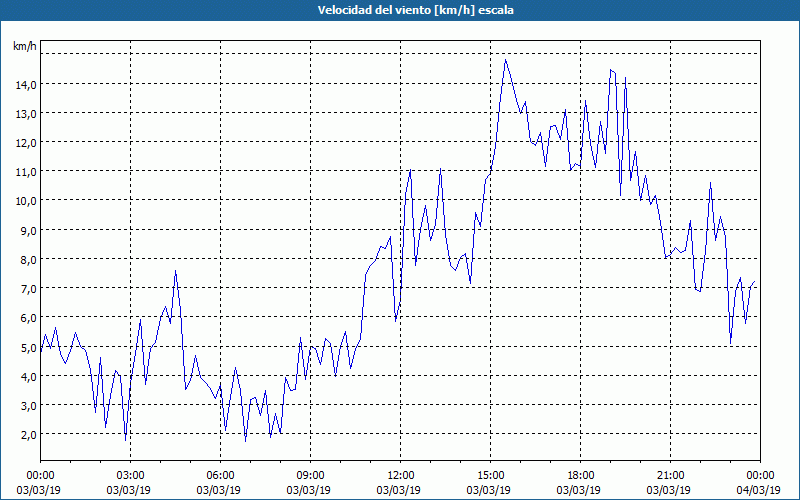Click the 18:00 time label
The height and width of the screenshot is (500, 800).
click(x=581, y=476)
